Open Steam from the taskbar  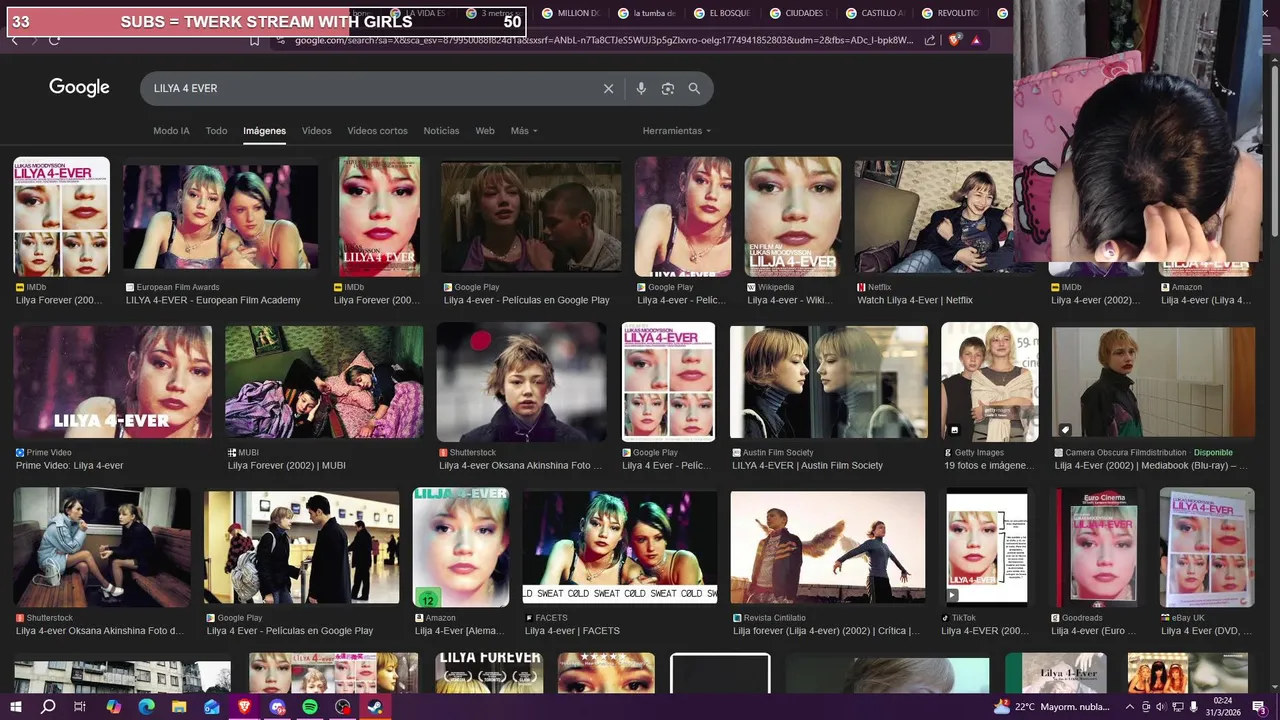tap(375, 707)
